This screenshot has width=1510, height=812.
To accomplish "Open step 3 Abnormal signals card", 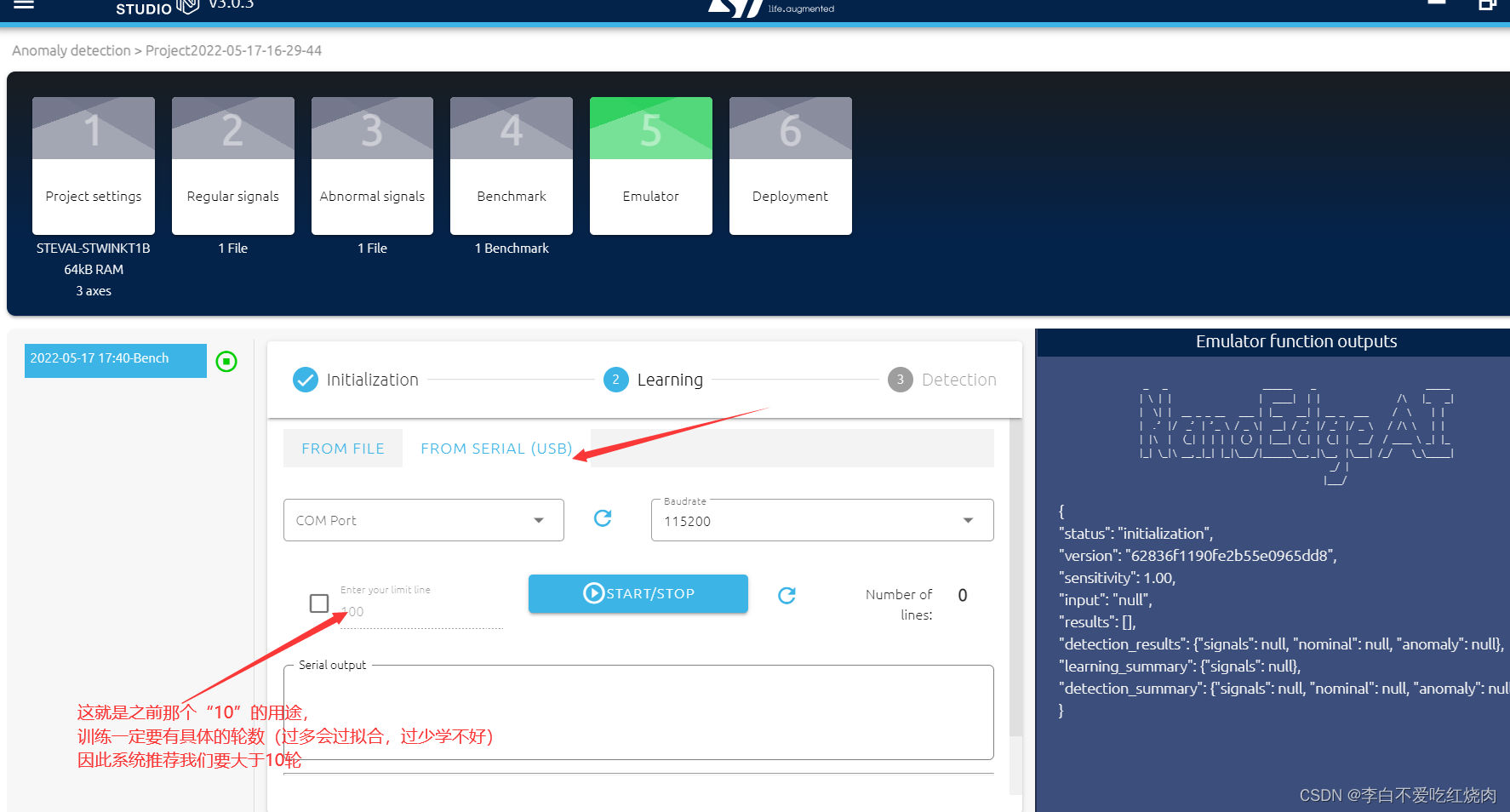I will [x=372, y=166].
